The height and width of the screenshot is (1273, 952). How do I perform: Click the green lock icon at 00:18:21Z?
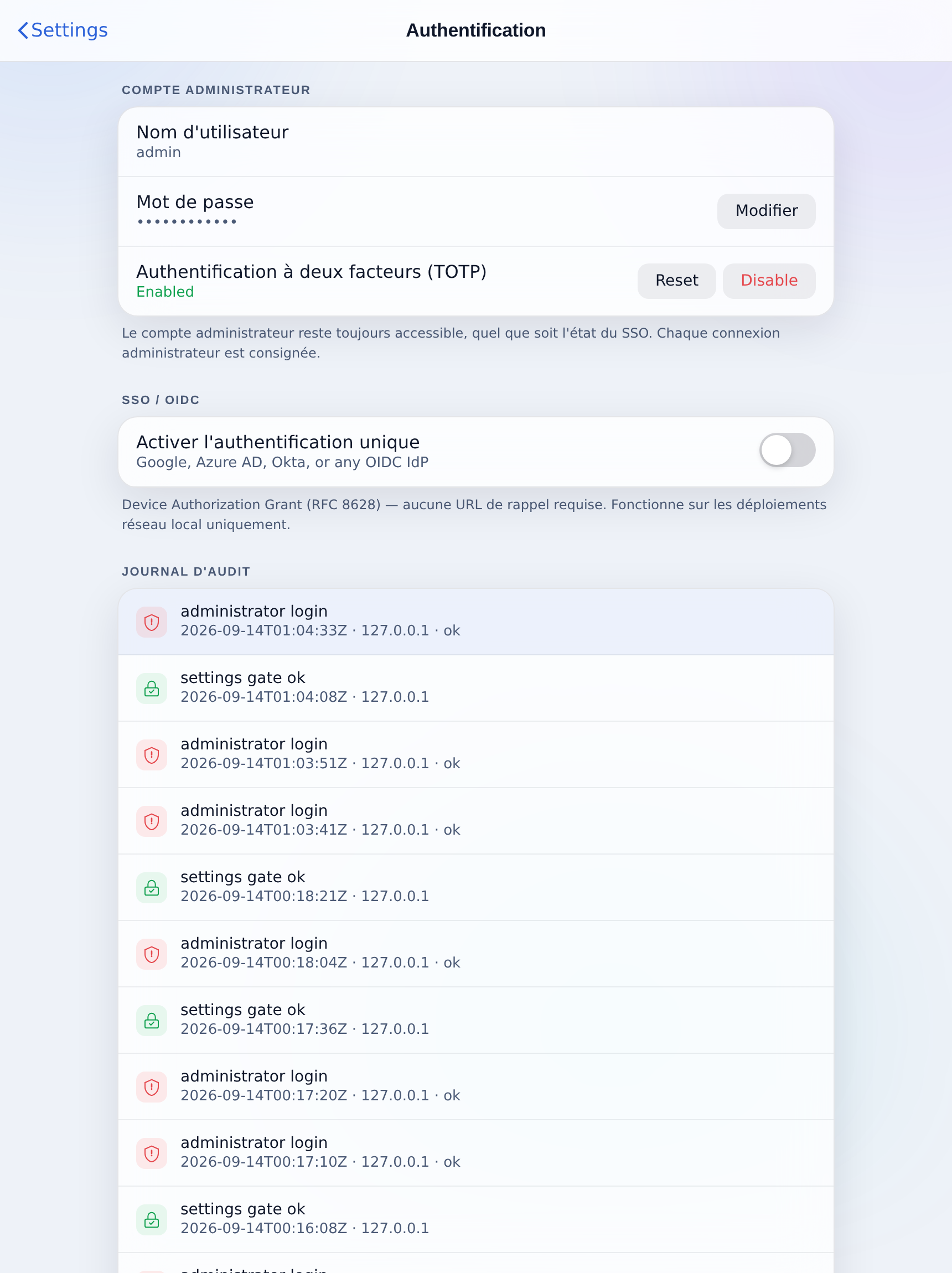coord(151,887)
